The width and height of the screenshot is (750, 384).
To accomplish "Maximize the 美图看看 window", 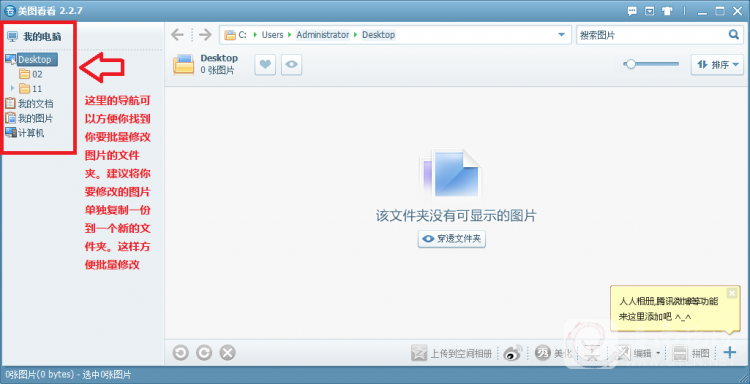I will point(720,11).
